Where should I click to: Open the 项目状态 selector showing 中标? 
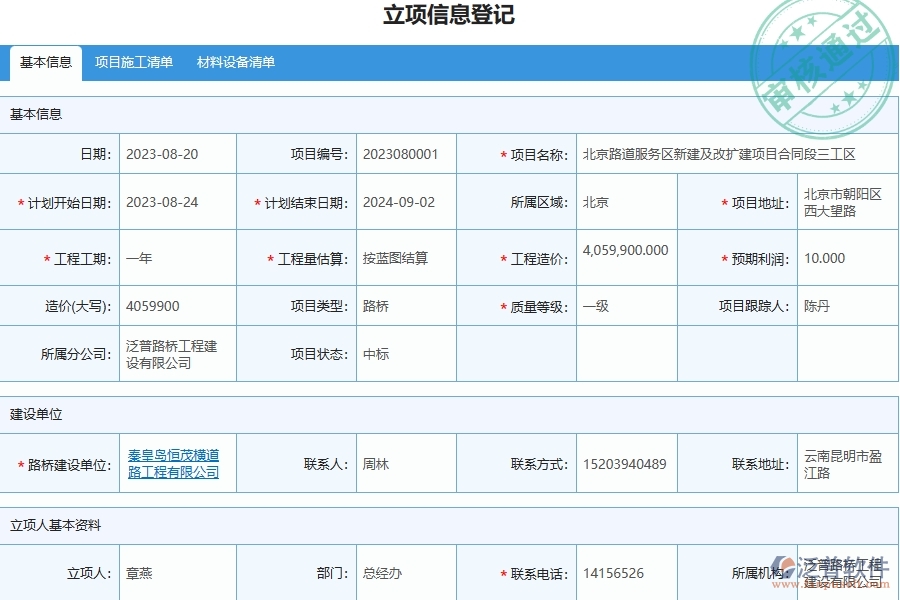pos(404,353)
